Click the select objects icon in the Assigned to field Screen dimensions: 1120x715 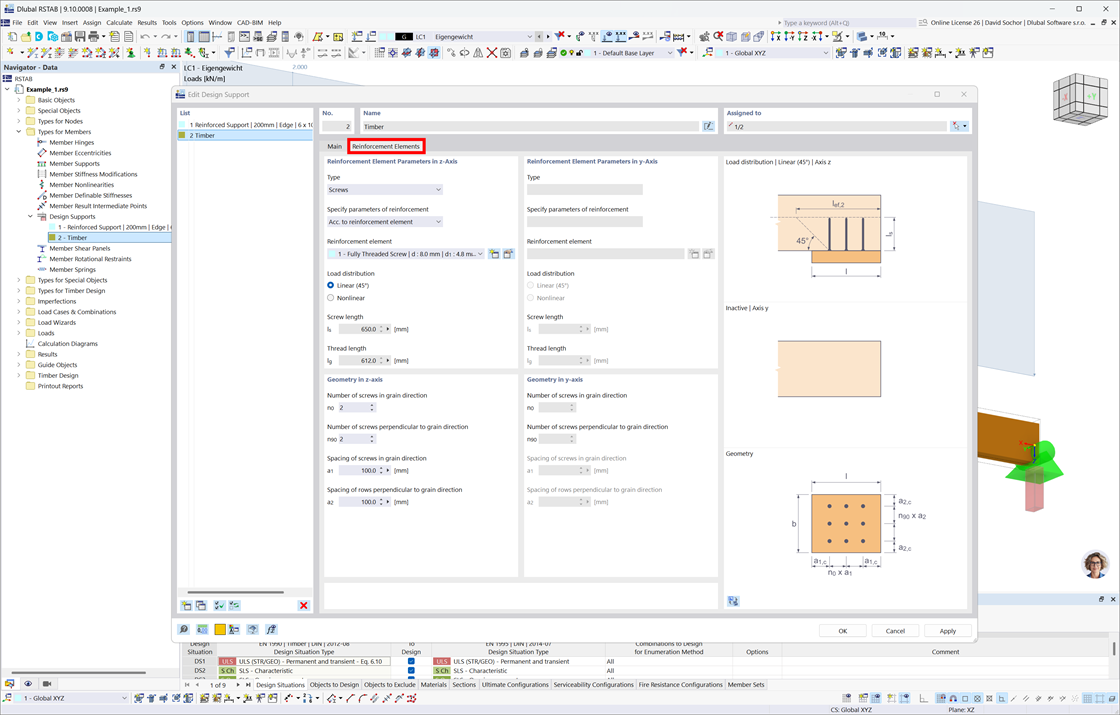[955, 126]
